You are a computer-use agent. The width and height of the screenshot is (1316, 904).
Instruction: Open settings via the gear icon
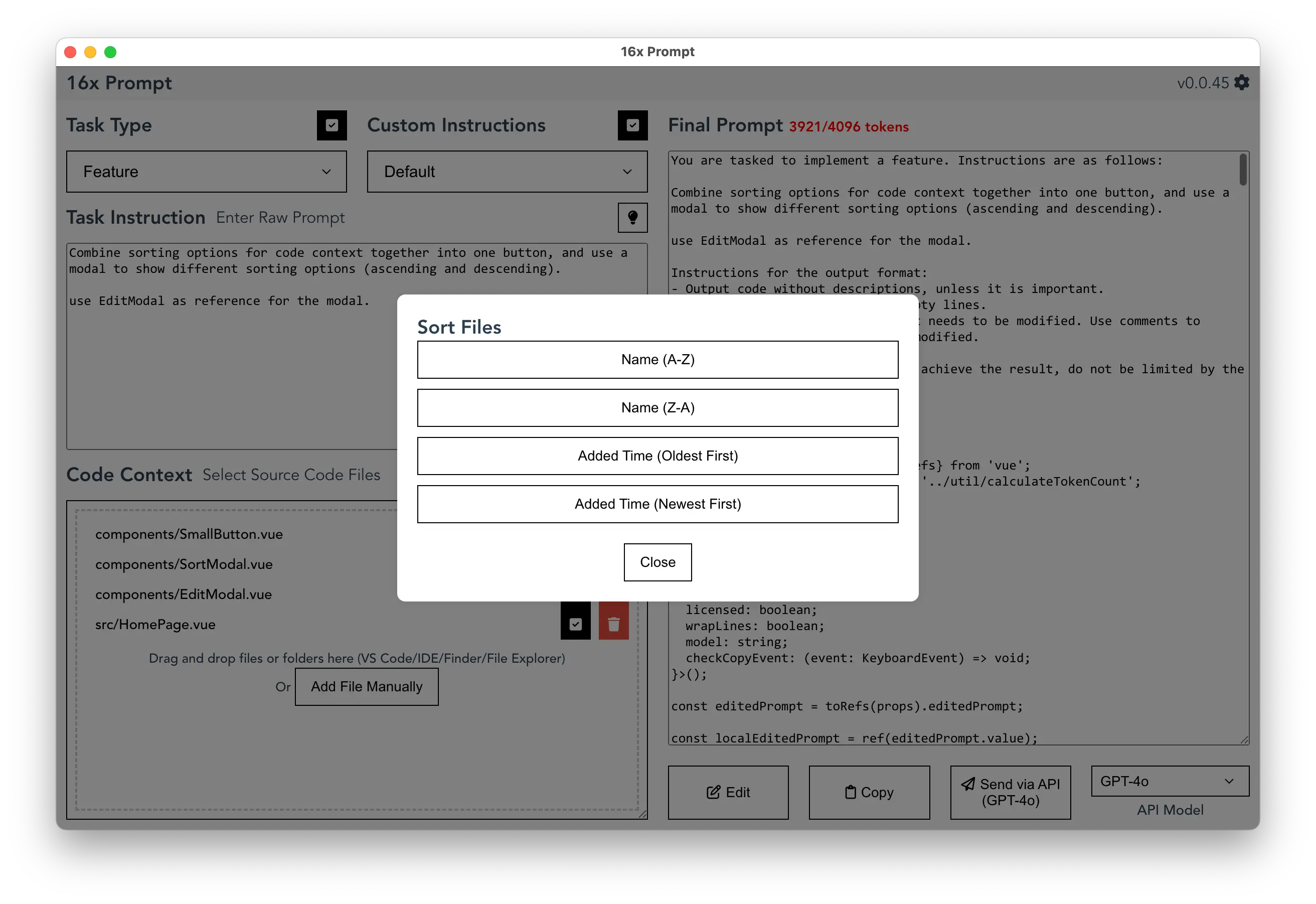tap(1241, 83)
